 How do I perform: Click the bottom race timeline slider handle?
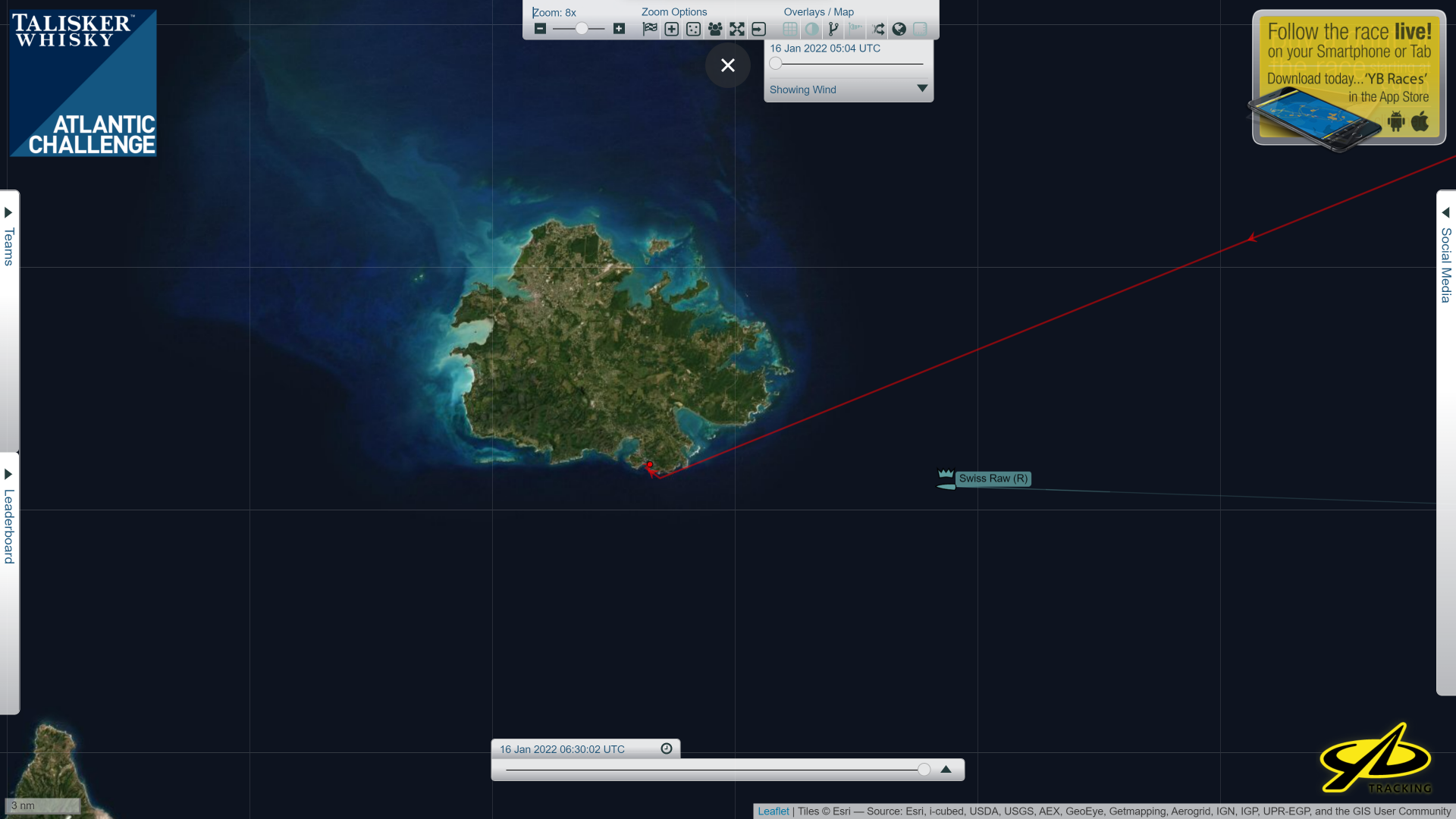click(924, 770)
